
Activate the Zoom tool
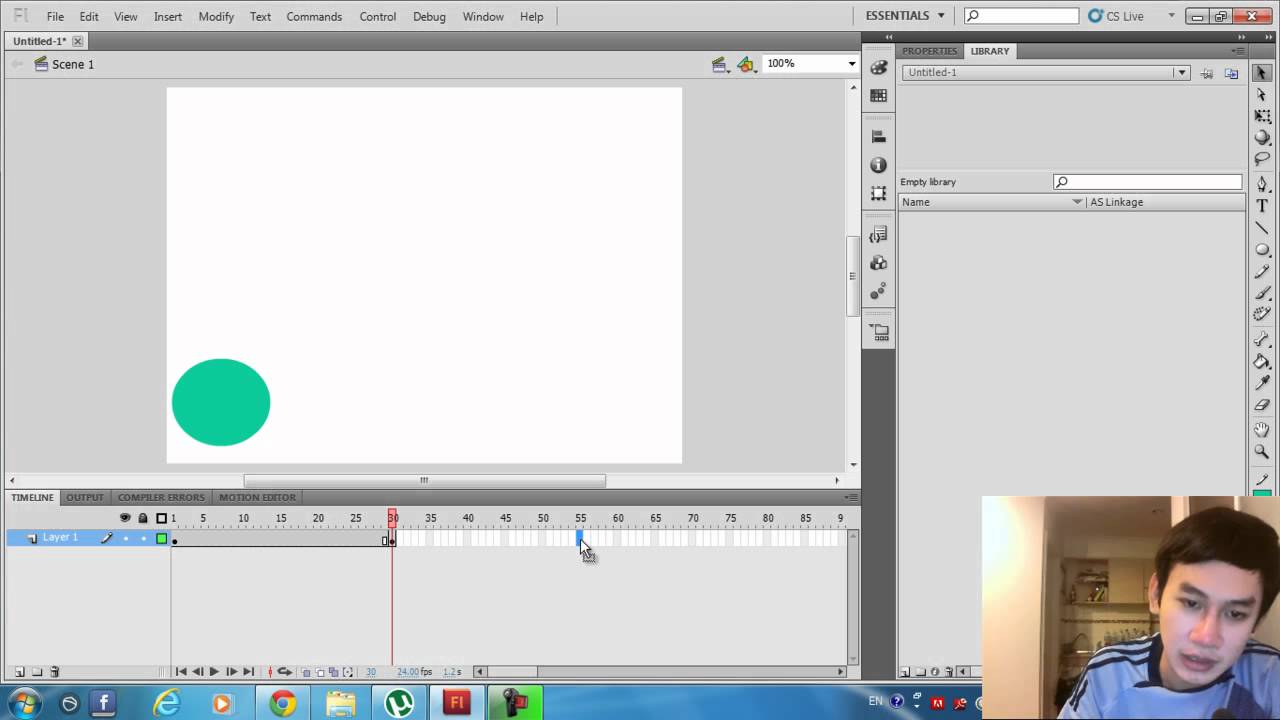[x=1262, y=452]
